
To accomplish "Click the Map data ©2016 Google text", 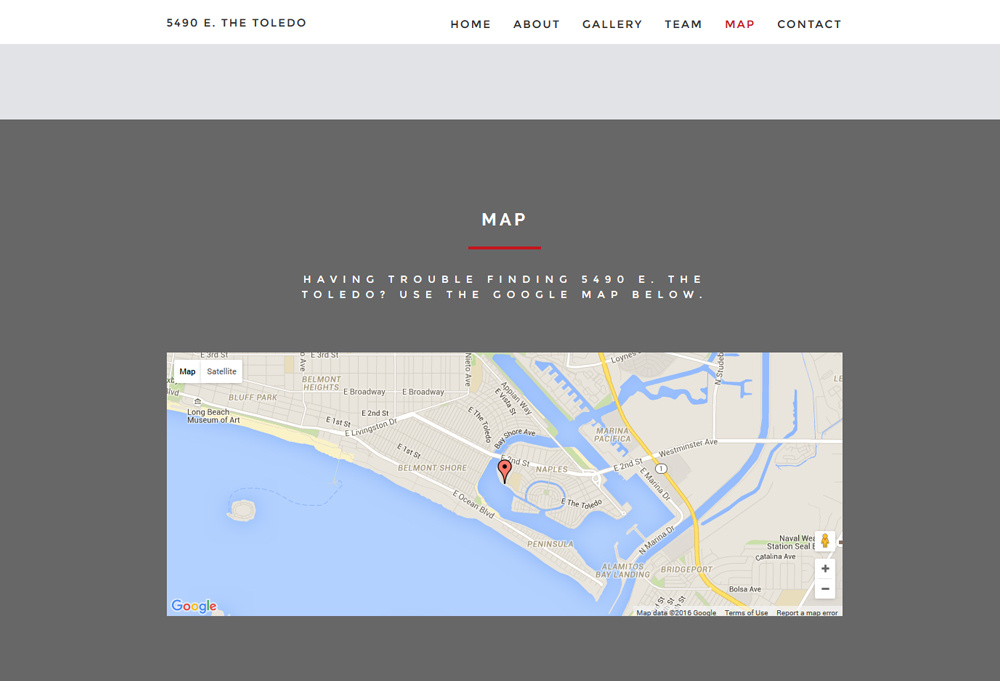I will tap(676, 613).
